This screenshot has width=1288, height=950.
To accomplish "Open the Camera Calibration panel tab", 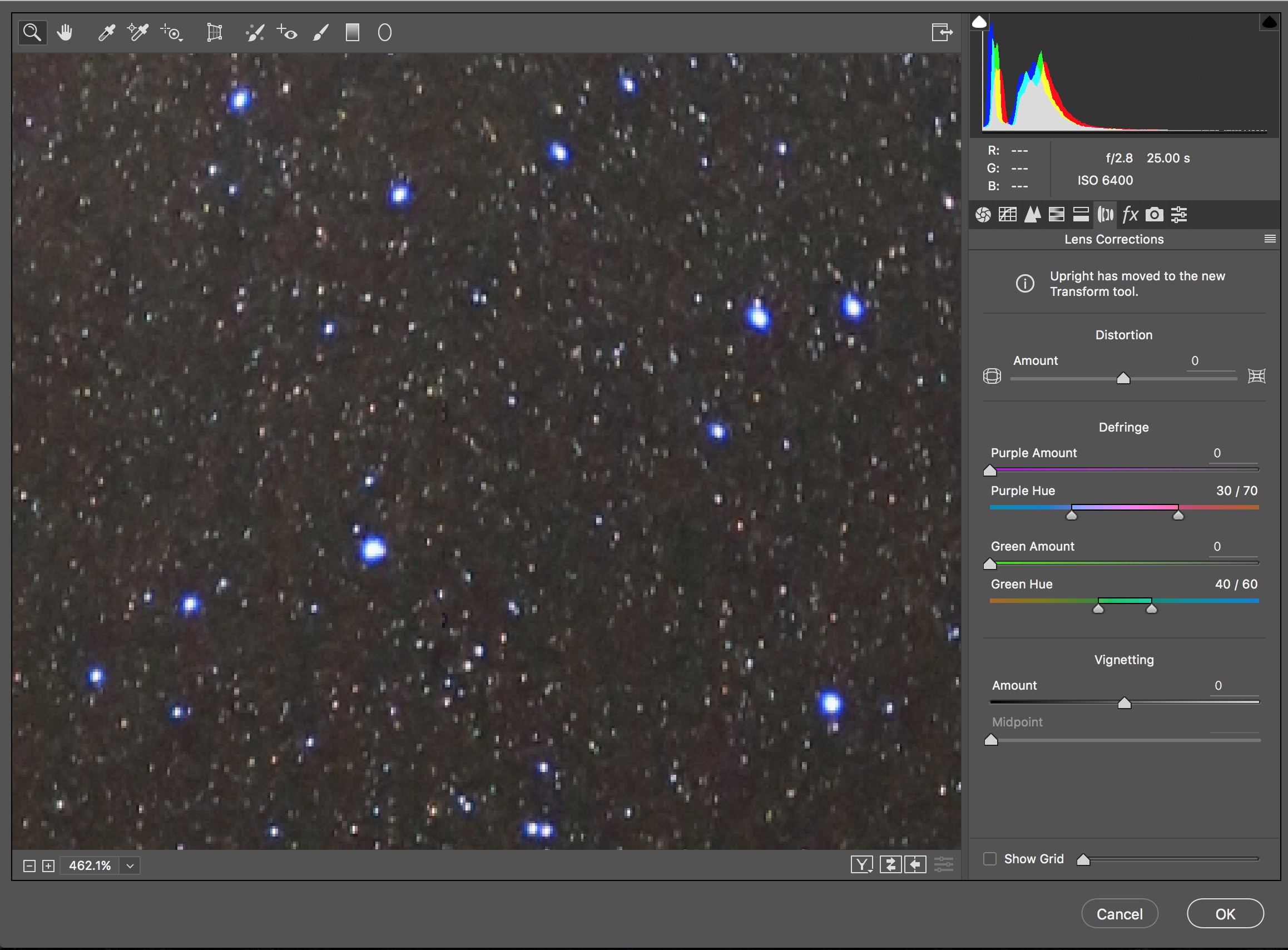I will coord(1155,215).
